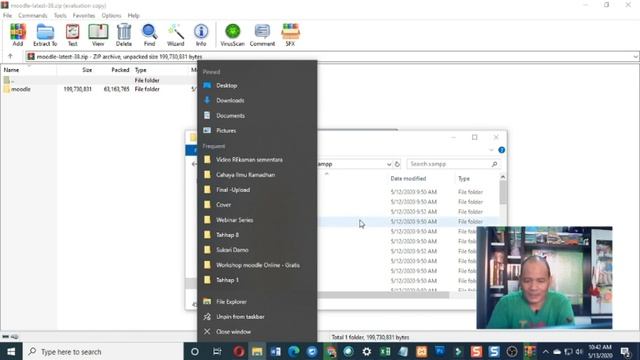640x360 pixels.
Task: Open Microsoft Word from taskbar
Action: (276, 351)
